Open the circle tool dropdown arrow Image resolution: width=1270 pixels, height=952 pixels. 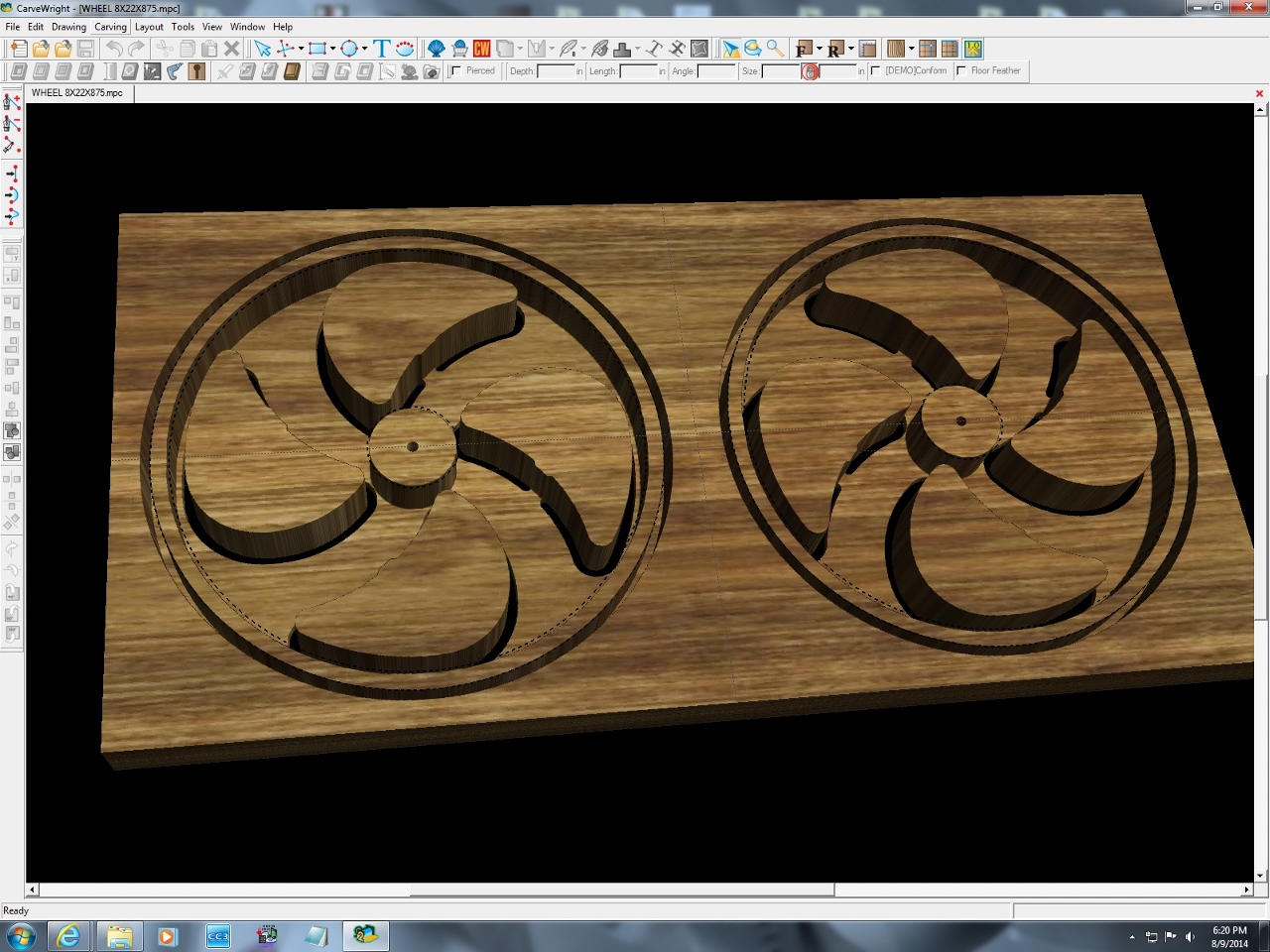(x=364, y=49)
